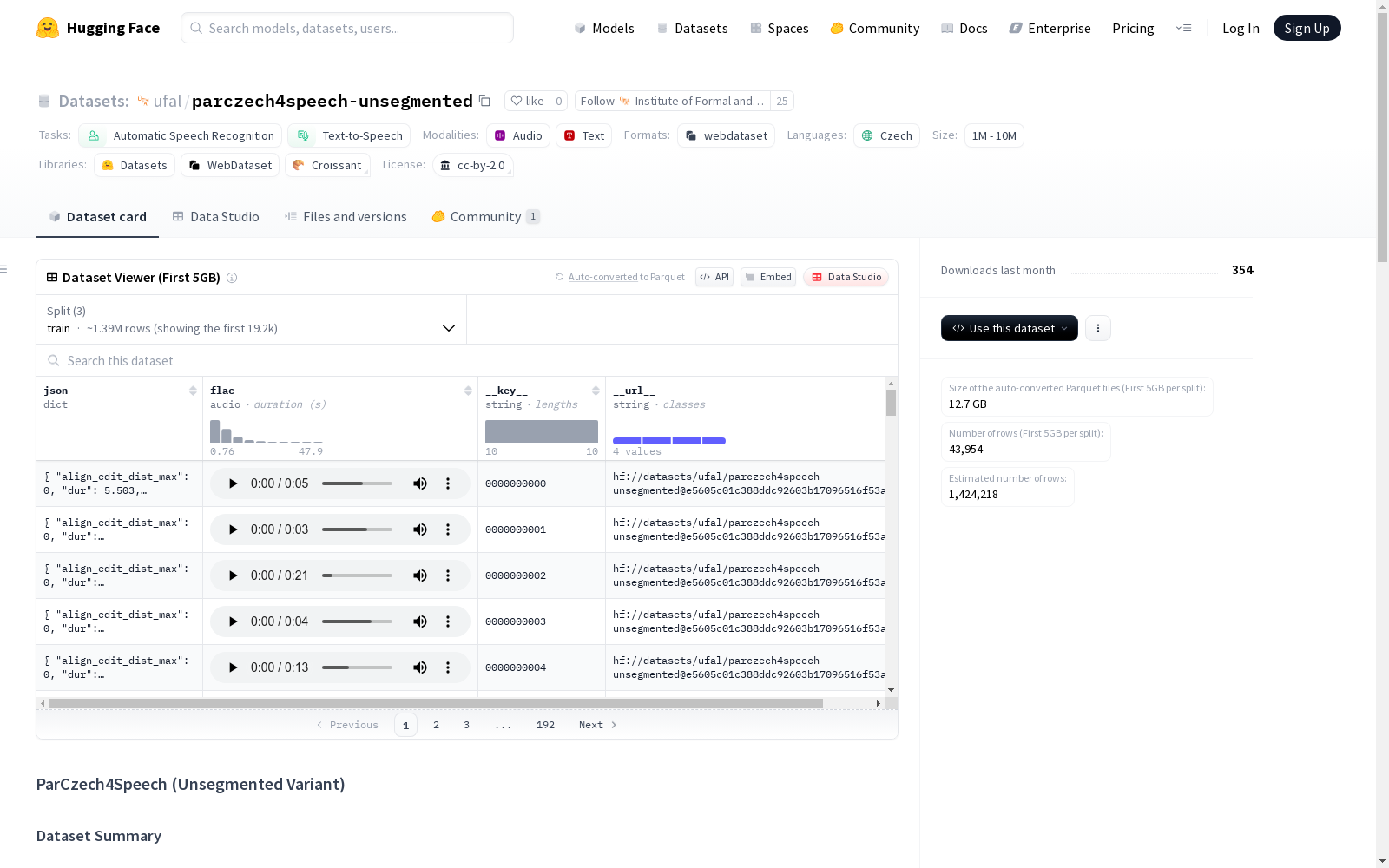Open the API button in viewer
This screenshot has height=868, width=1389.
click(714, 277)
